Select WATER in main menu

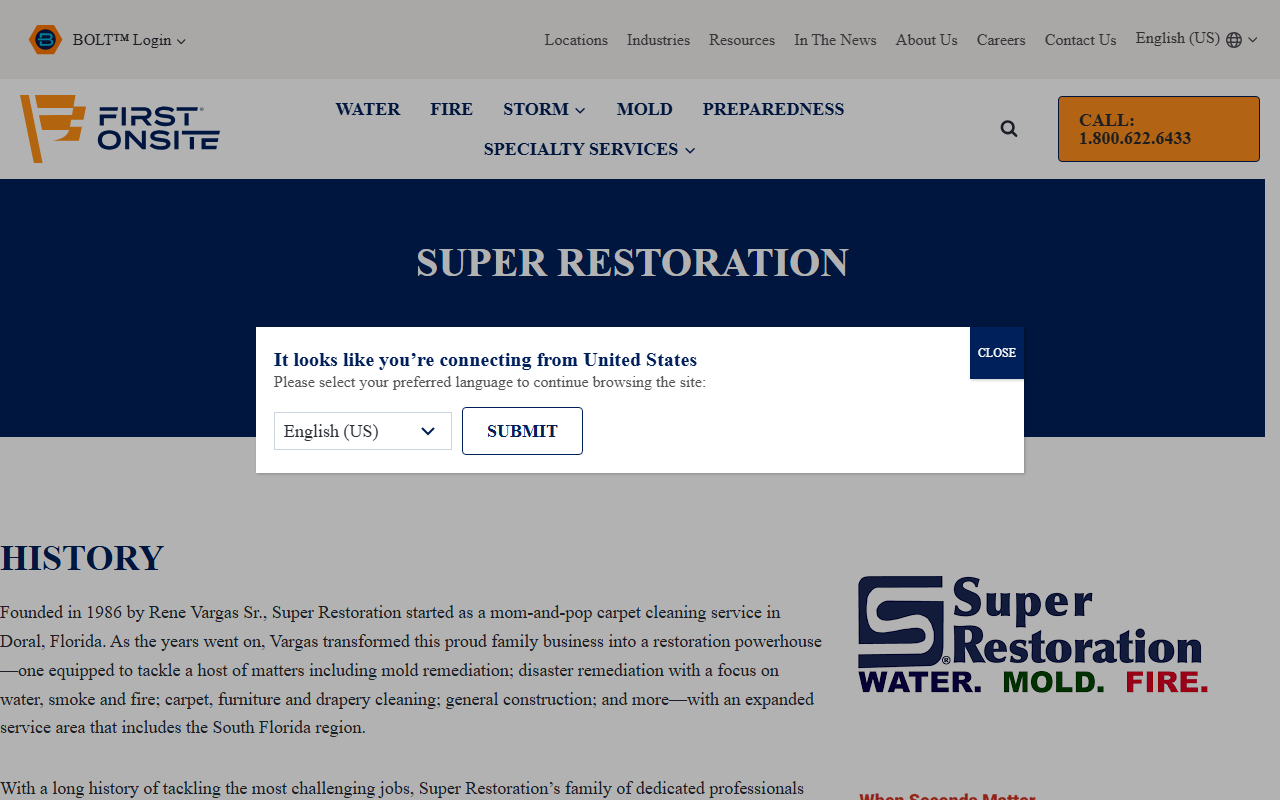pyautogui.click(x=368, y=109)
